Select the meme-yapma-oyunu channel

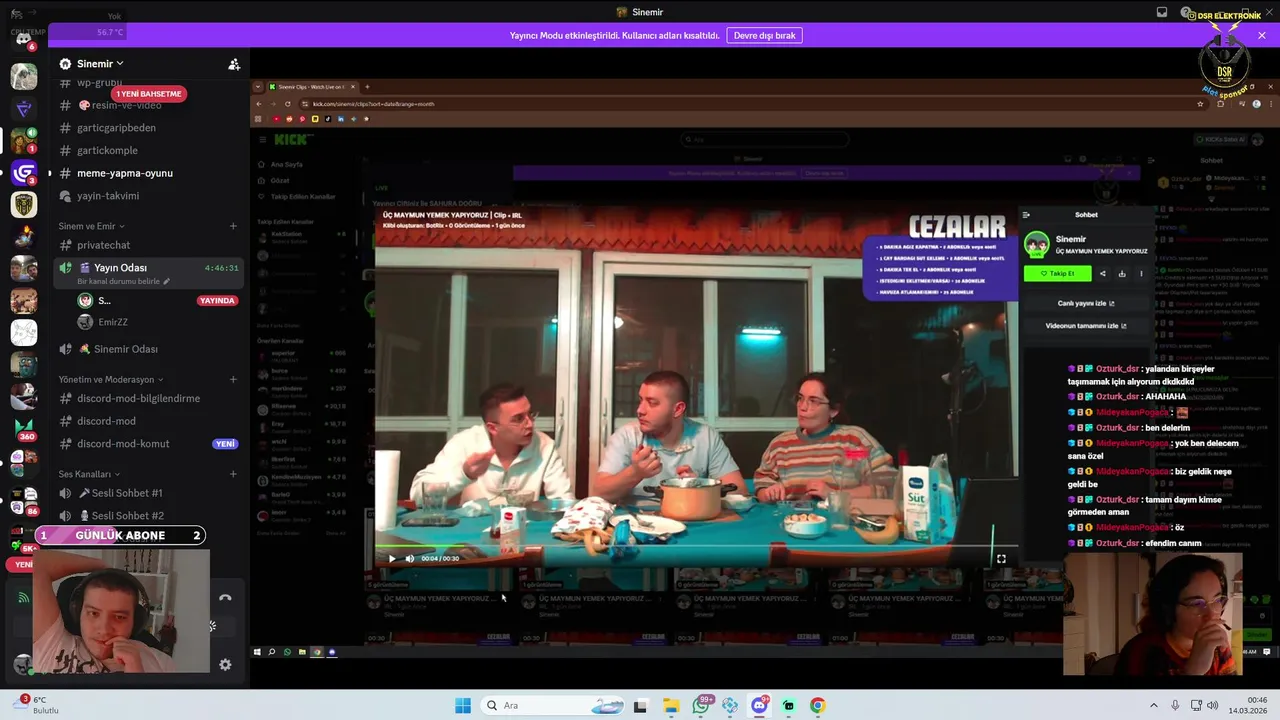point(124,173)
